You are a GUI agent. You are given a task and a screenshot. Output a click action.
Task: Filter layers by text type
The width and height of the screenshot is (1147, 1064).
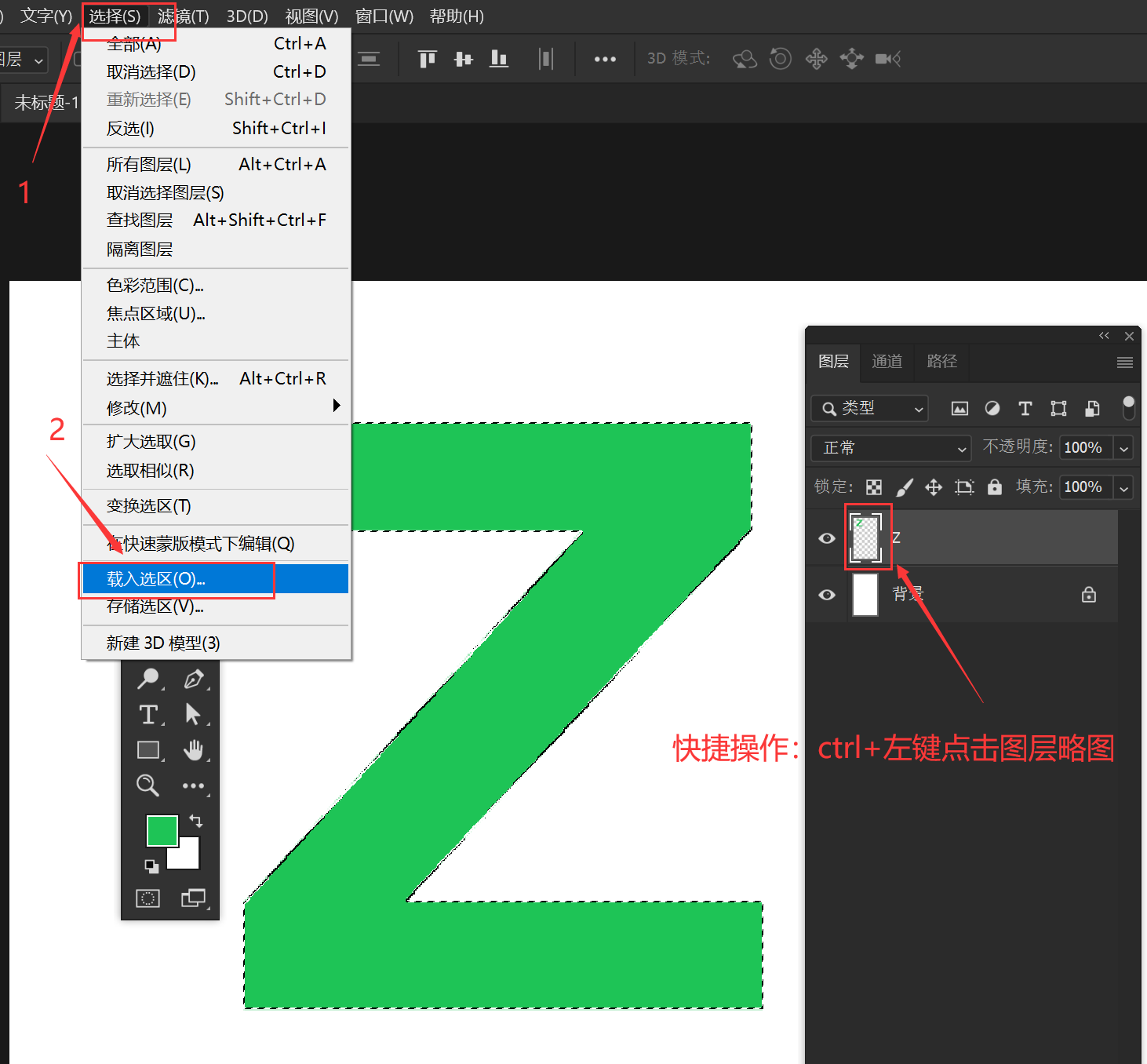(1025, 408)
